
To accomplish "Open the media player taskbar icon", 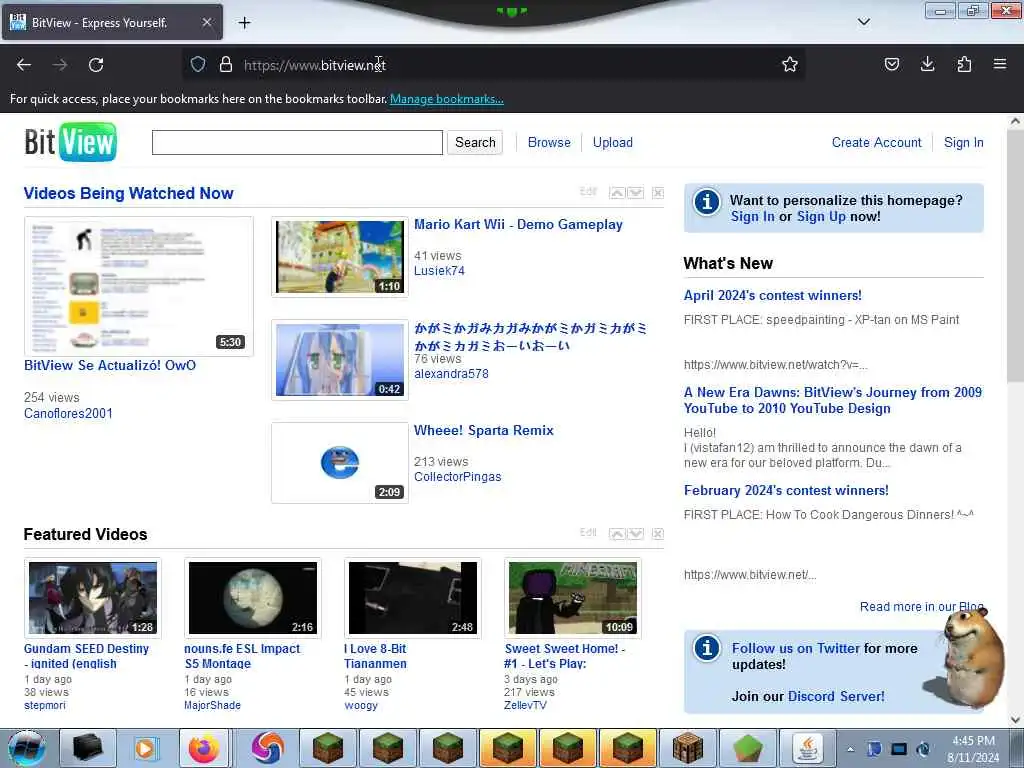I will (145, 748).
